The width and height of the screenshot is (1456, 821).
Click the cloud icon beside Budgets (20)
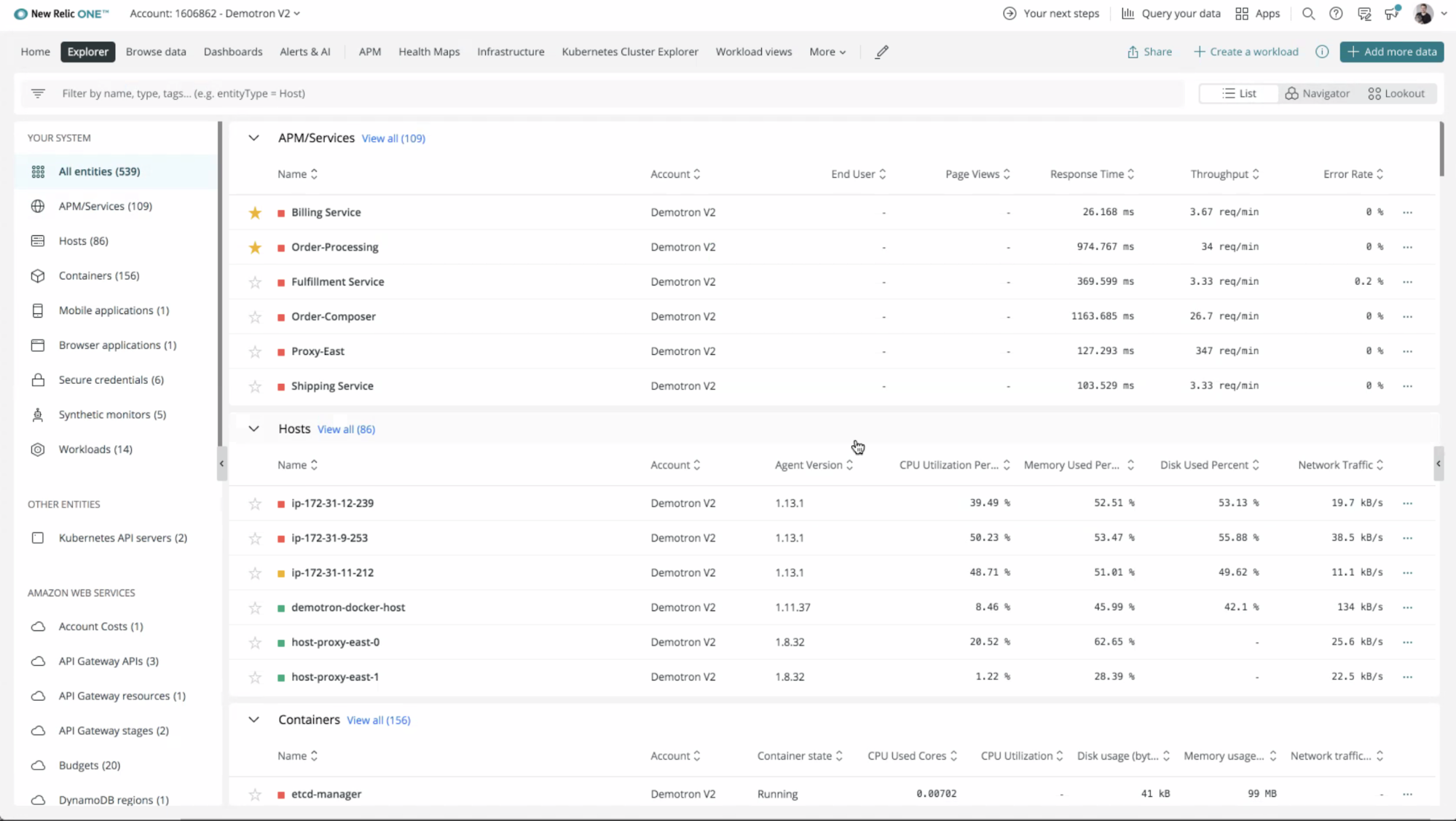[x=38, y=765]
